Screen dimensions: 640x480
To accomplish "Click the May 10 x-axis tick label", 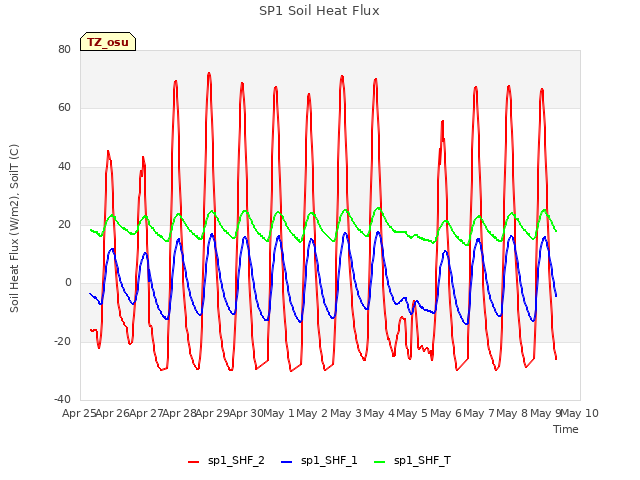I will tap(579, 413).
